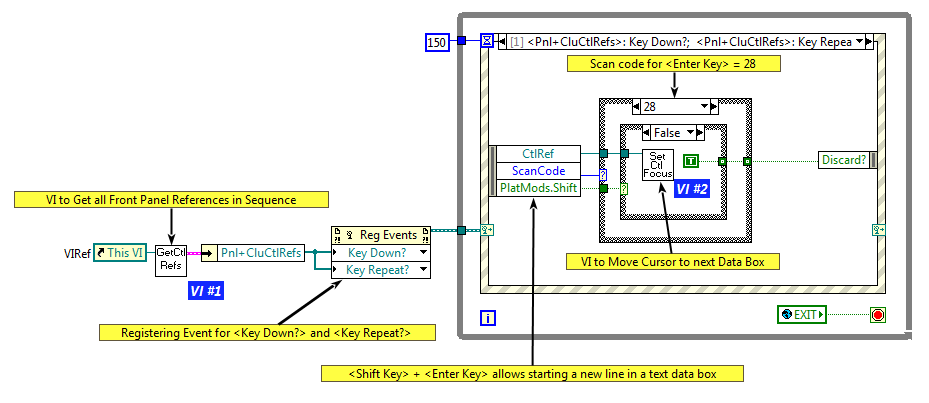
Task: Click the right dynamic event terminal
Action: (878, 230)
